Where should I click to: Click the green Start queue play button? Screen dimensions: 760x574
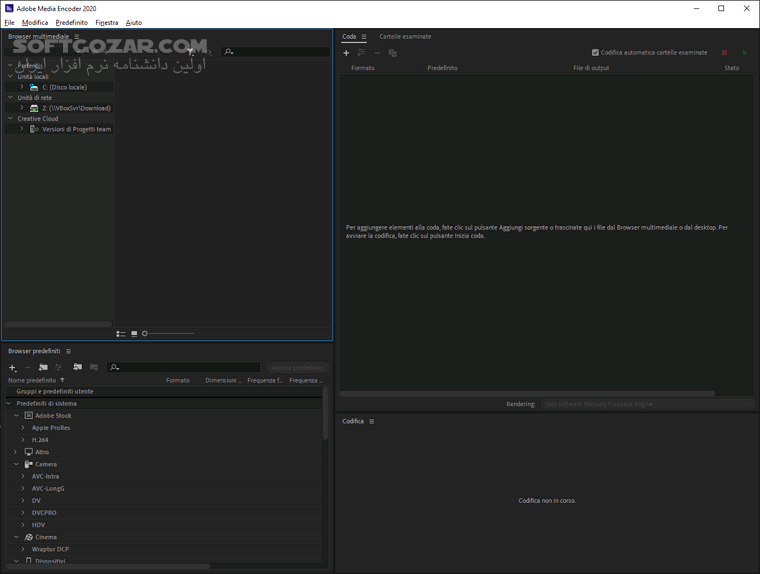coord(745,52)
